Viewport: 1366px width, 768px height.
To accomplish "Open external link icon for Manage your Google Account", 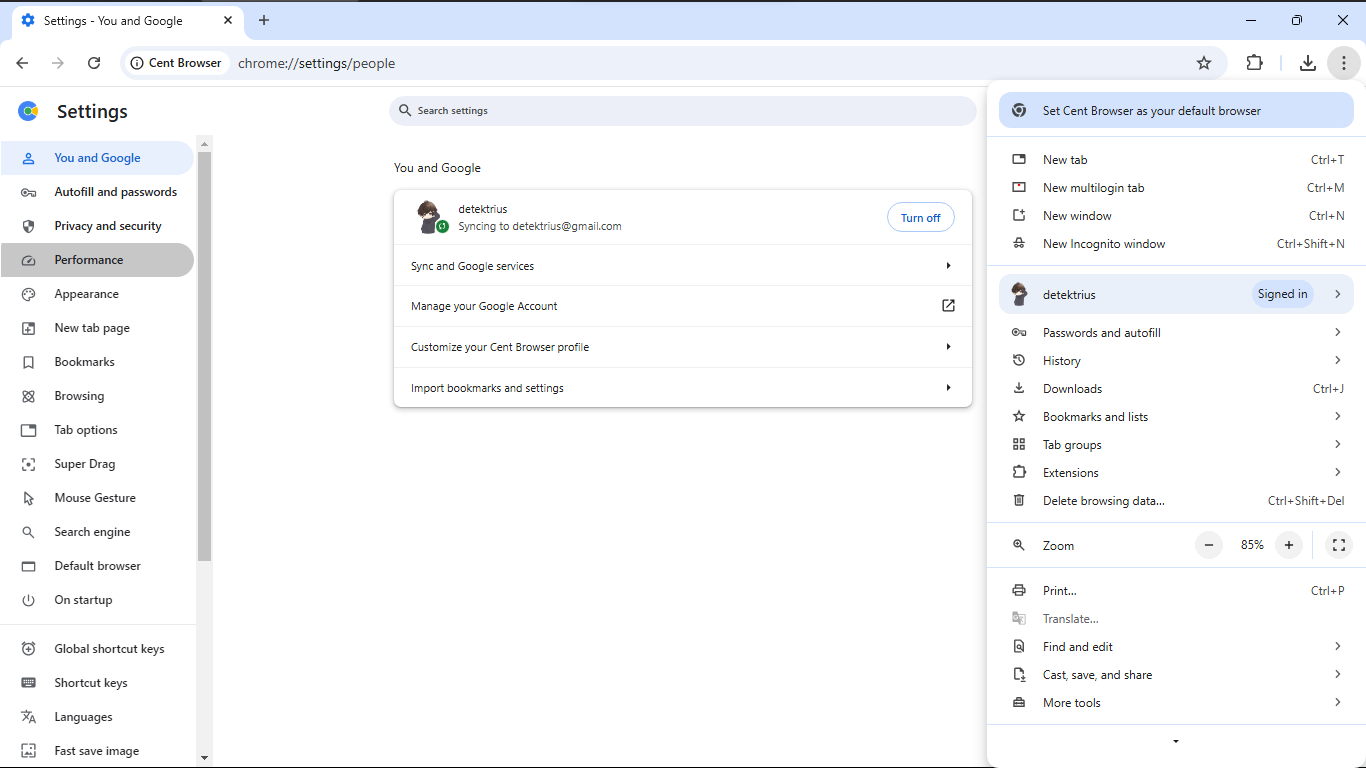I will tap(948, 306).
